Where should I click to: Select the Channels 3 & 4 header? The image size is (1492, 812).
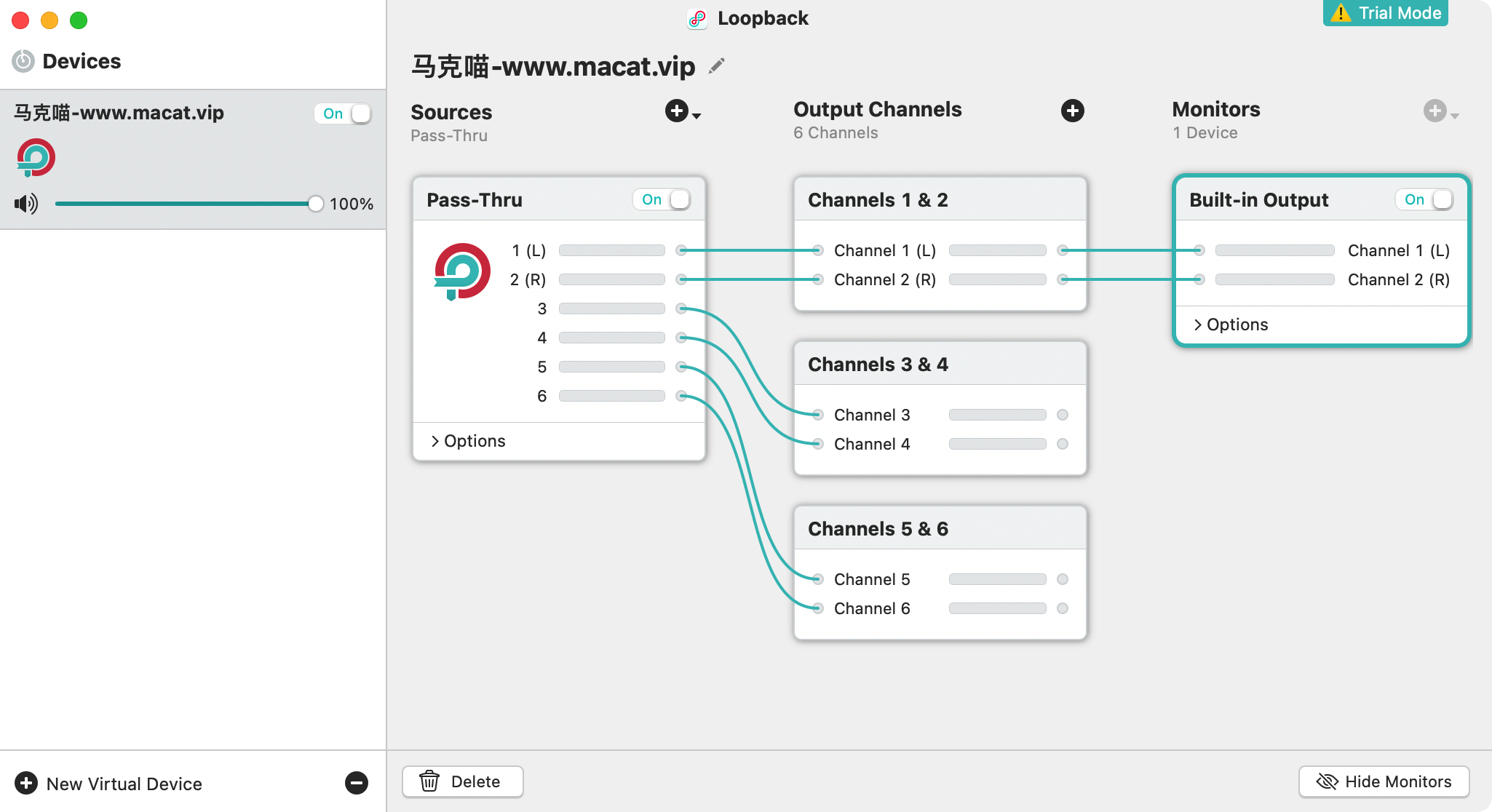[x=878, y=364]
